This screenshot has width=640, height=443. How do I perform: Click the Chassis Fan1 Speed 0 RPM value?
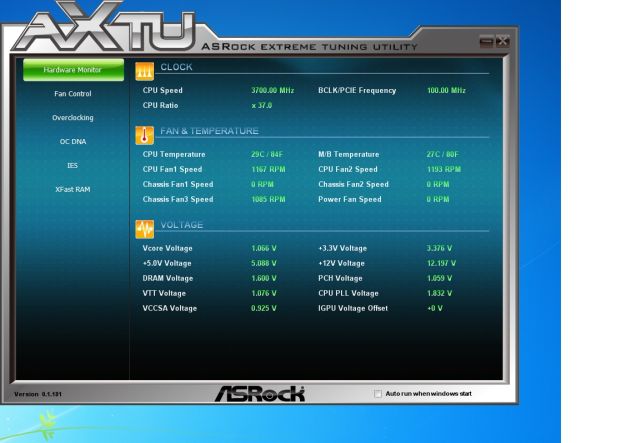click(262, 185)
